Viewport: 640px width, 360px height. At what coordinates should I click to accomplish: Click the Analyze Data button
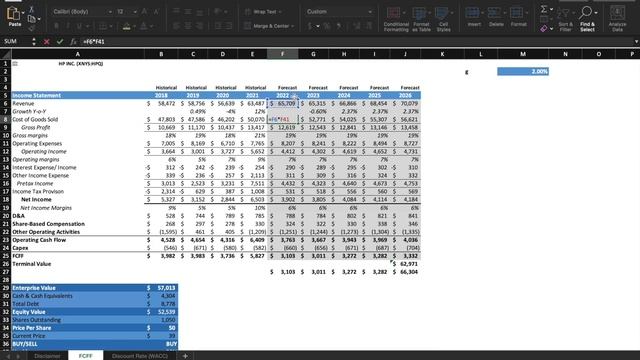click(617, 19)
